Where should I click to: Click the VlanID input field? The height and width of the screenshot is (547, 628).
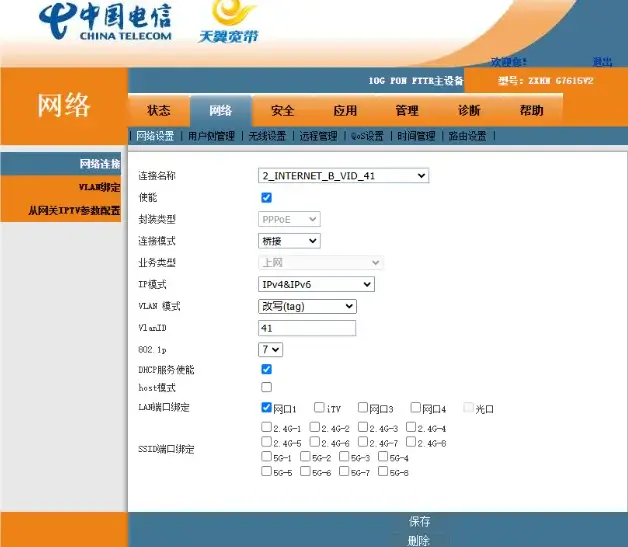point(307,328)
